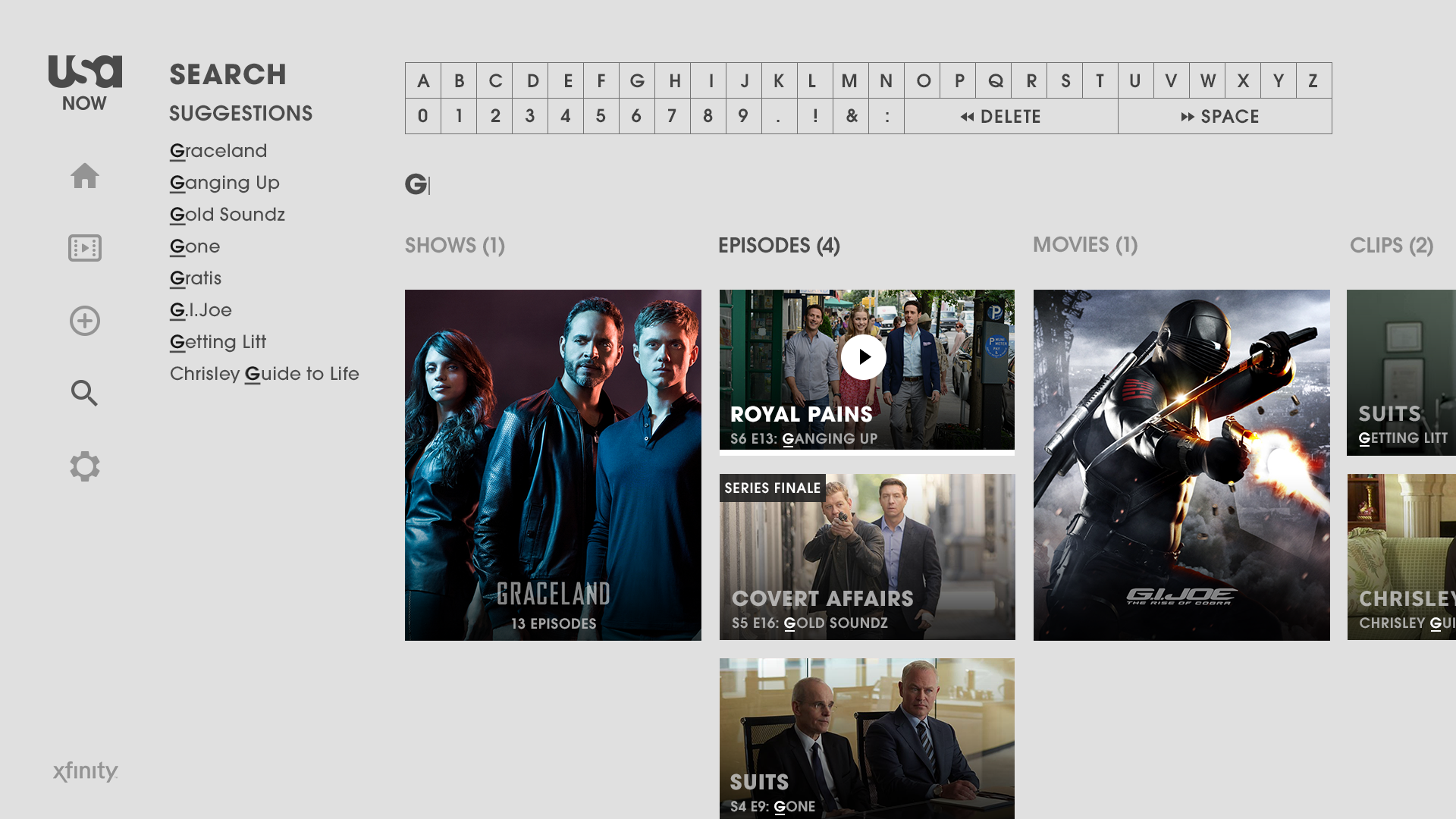This screenshot has height=819, width=1456.
Task: Switch to the MOVIES (1) tab
Action: (1085, 245)
